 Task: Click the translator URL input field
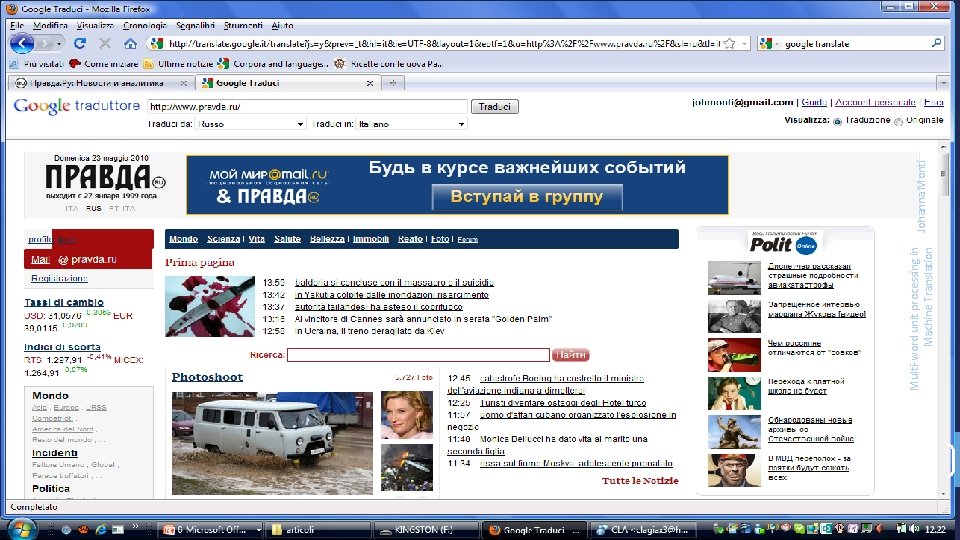pyautogui.click(x=307, y=107)
